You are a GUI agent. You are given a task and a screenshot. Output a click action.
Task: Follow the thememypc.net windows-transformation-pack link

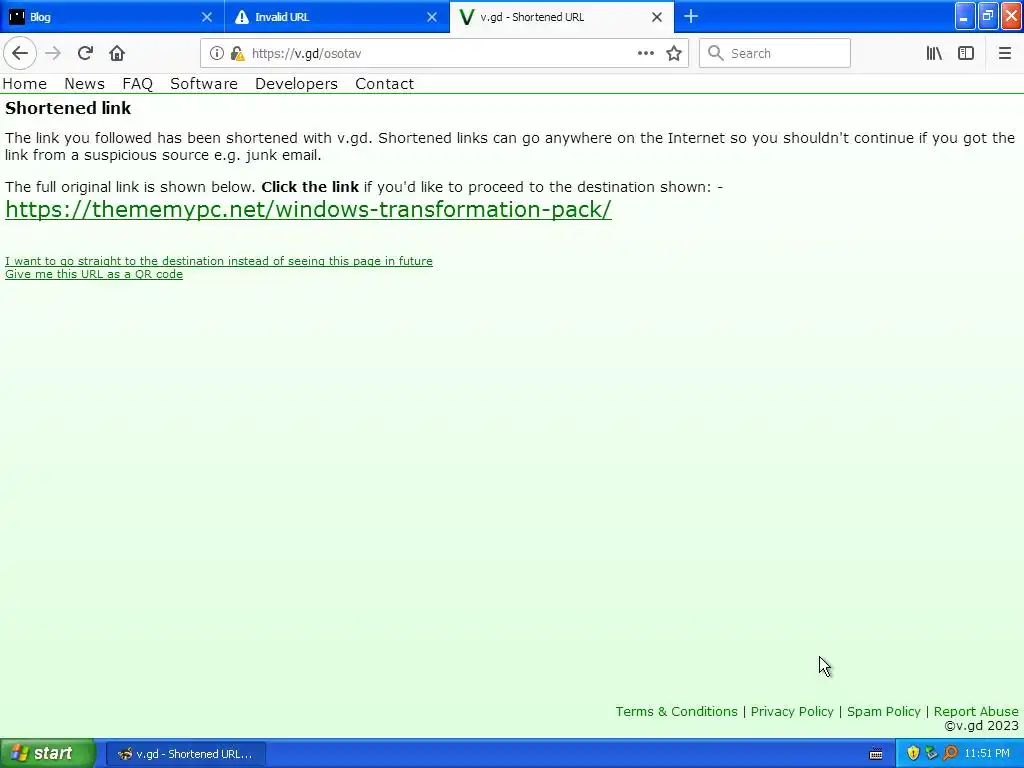[x=308, y=210]
